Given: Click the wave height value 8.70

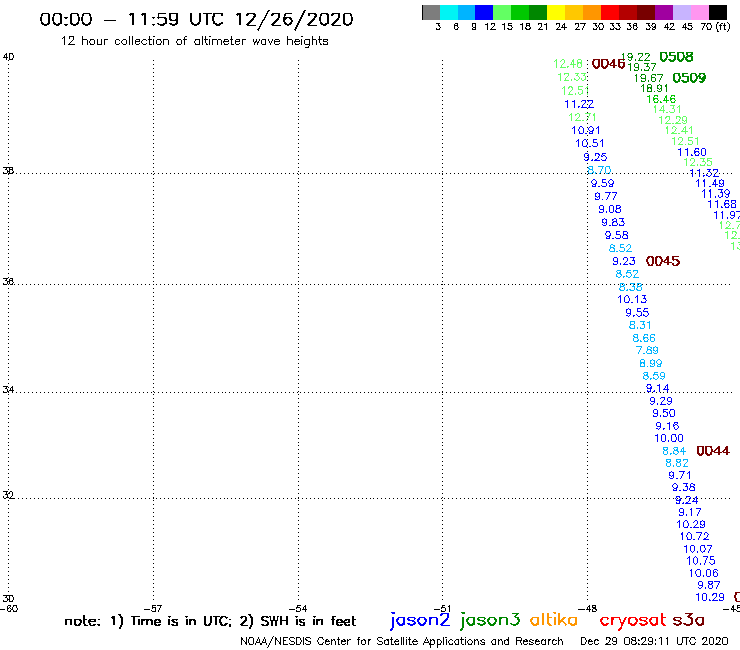Looking at the screenshot, I should (599, 169).
